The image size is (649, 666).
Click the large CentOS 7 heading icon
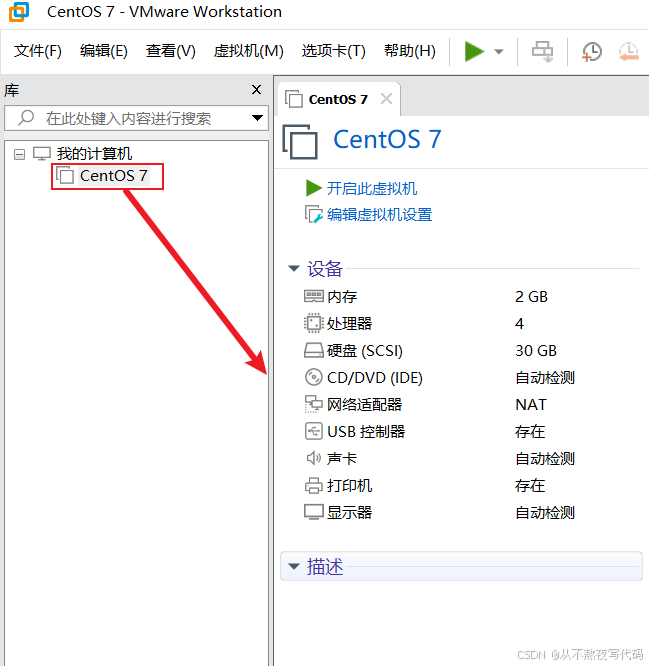300,142
